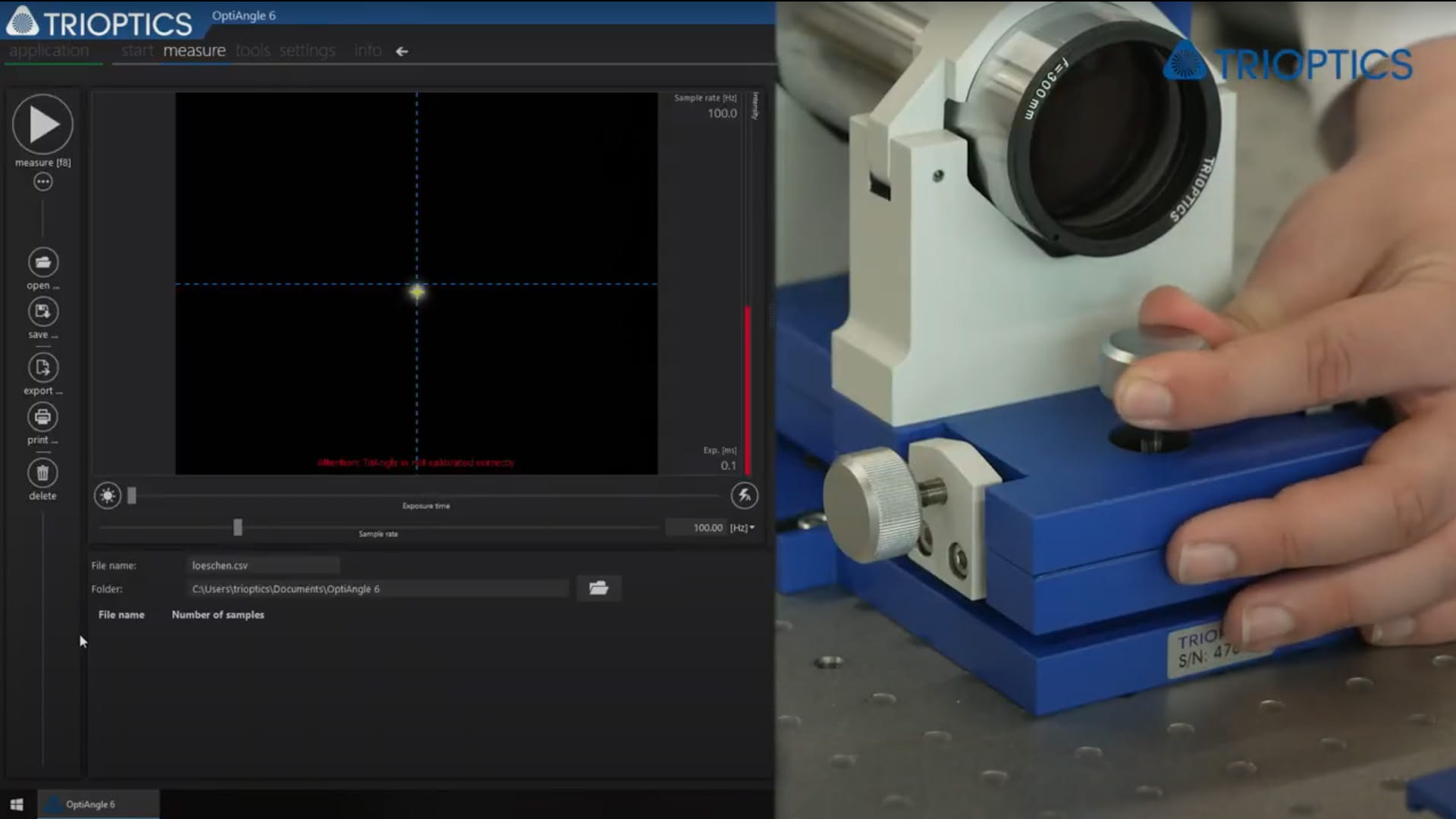
Task: Click the Sample rate slider handle
Action: click(x=237, y=527)
